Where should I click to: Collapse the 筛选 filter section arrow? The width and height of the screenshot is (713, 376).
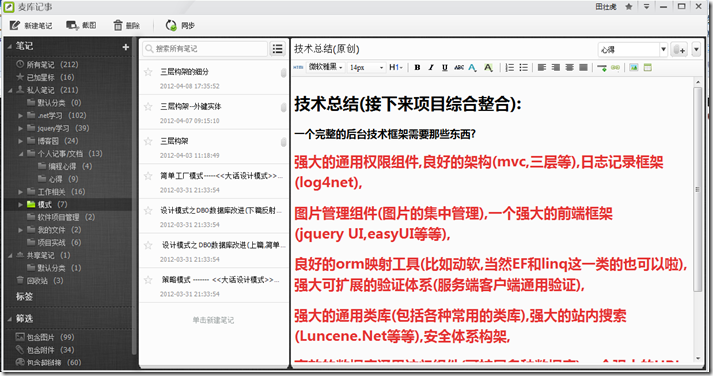click(10, 319)
